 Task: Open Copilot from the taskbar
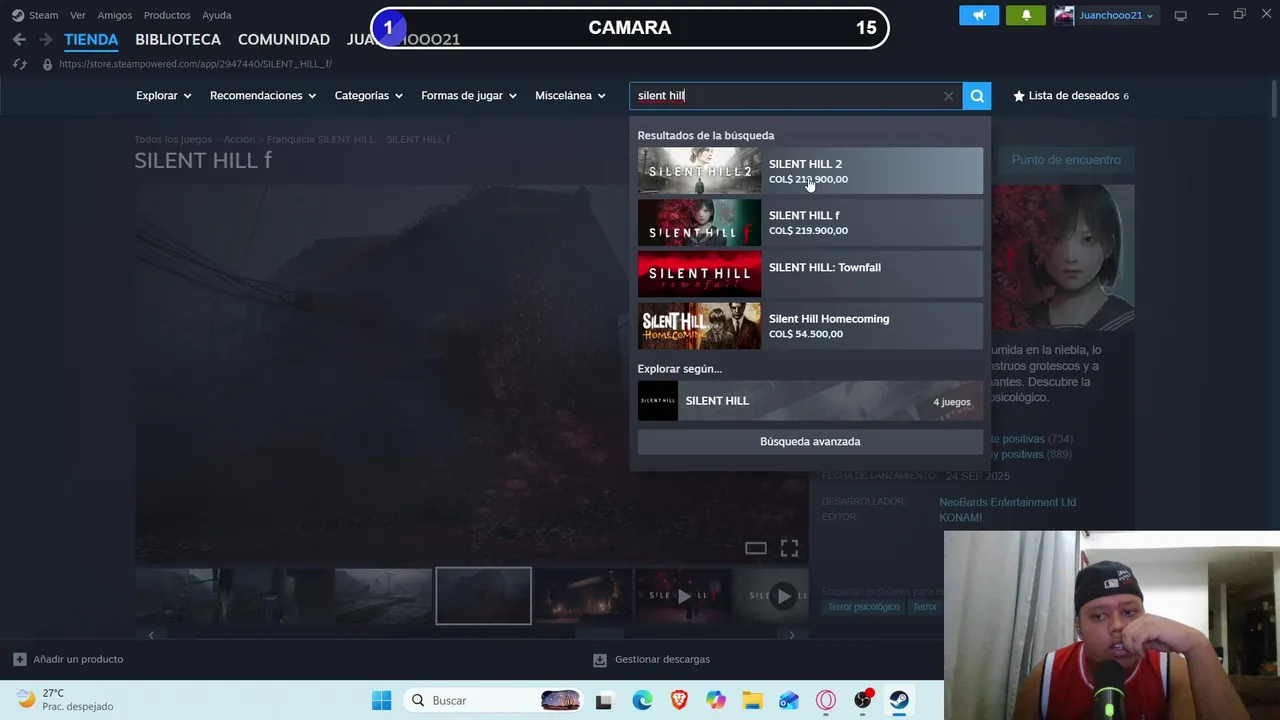[716, 700]
